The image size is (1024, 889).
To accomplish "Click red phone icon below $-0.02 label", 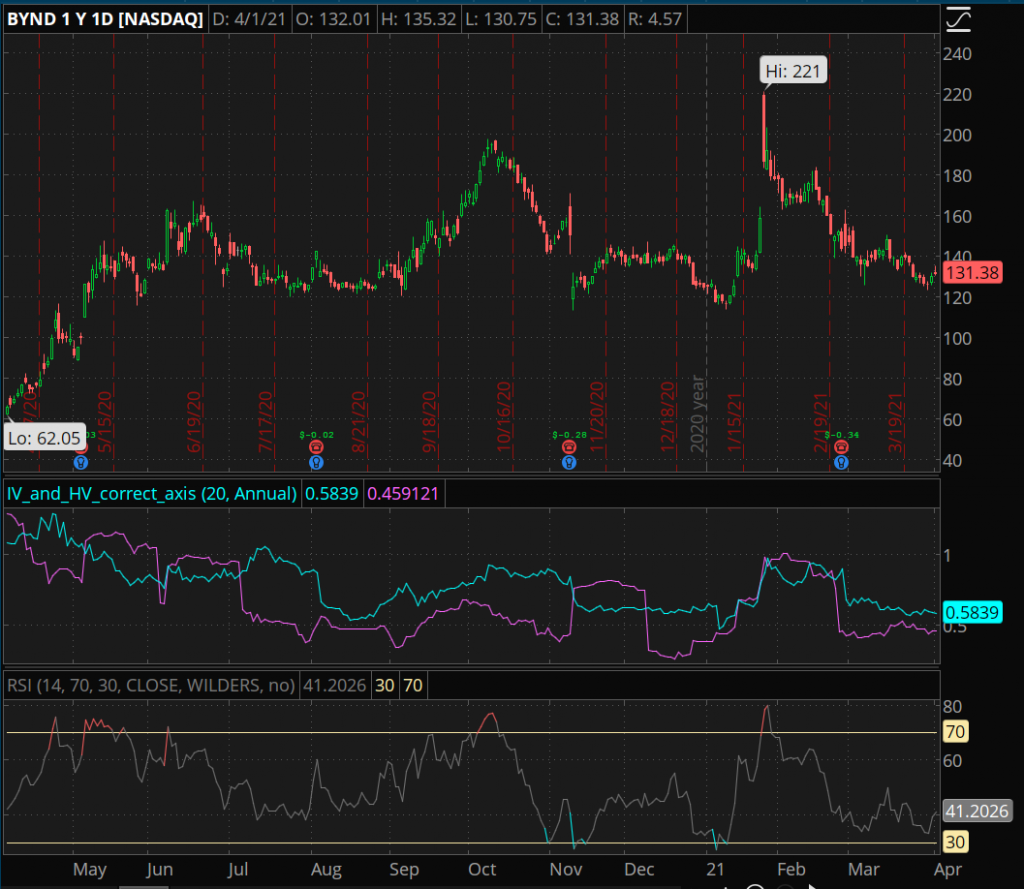I will 316,447.
